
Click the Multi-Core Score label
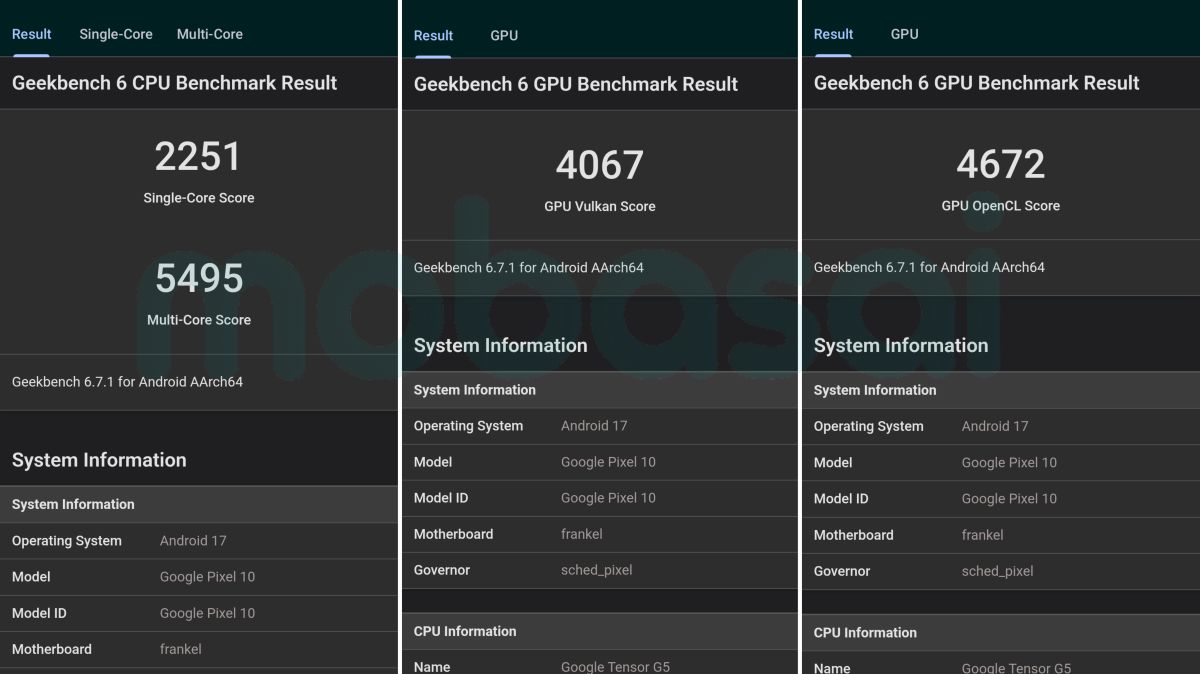point(199,320)
